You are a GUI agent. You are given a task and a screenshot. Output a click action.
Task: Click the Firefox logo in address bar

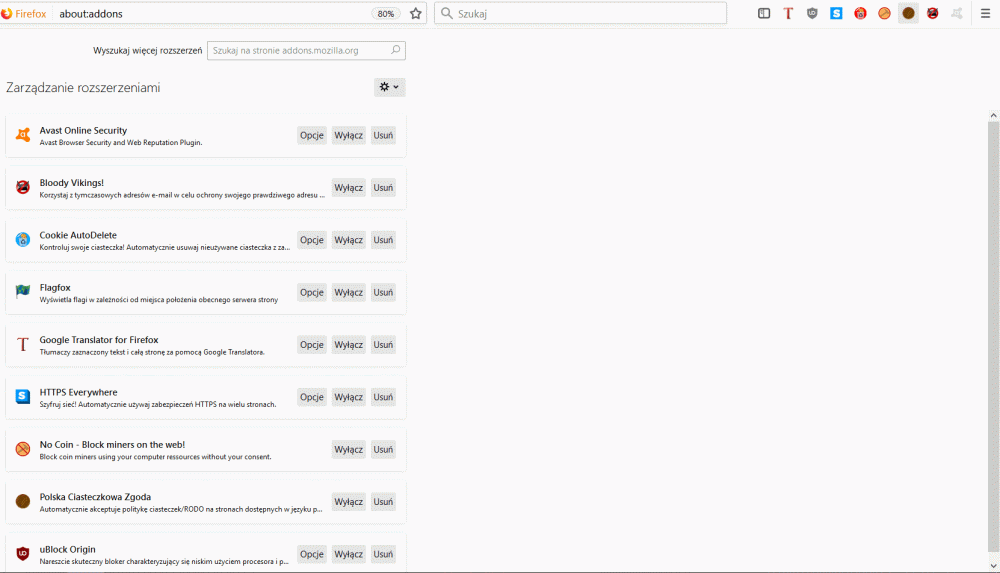[6, 13]
